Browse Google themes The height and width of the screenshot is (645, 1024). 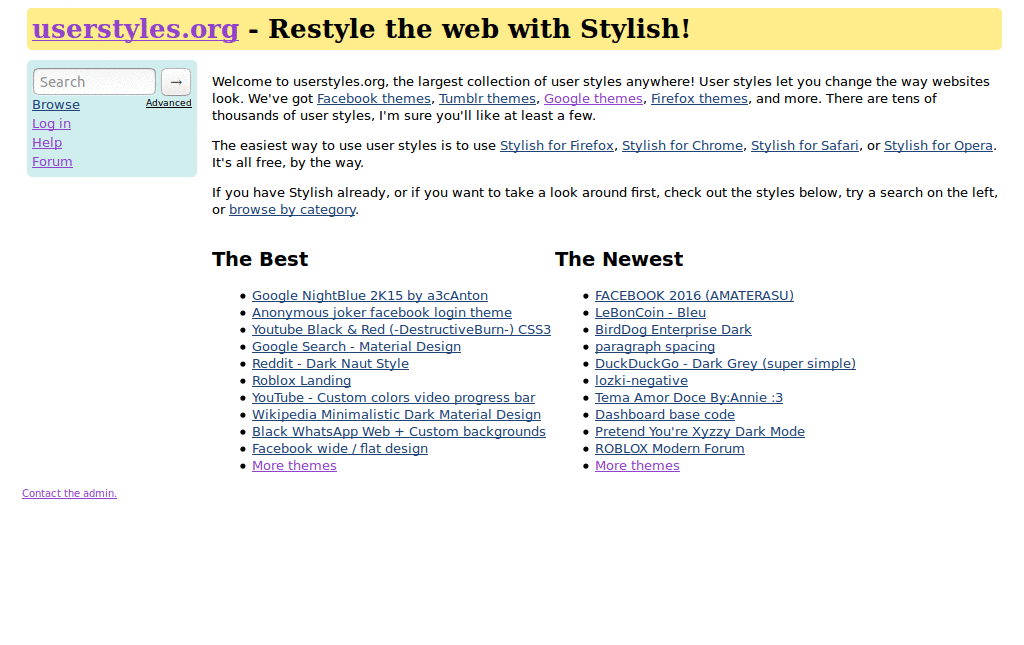(593, 98)
